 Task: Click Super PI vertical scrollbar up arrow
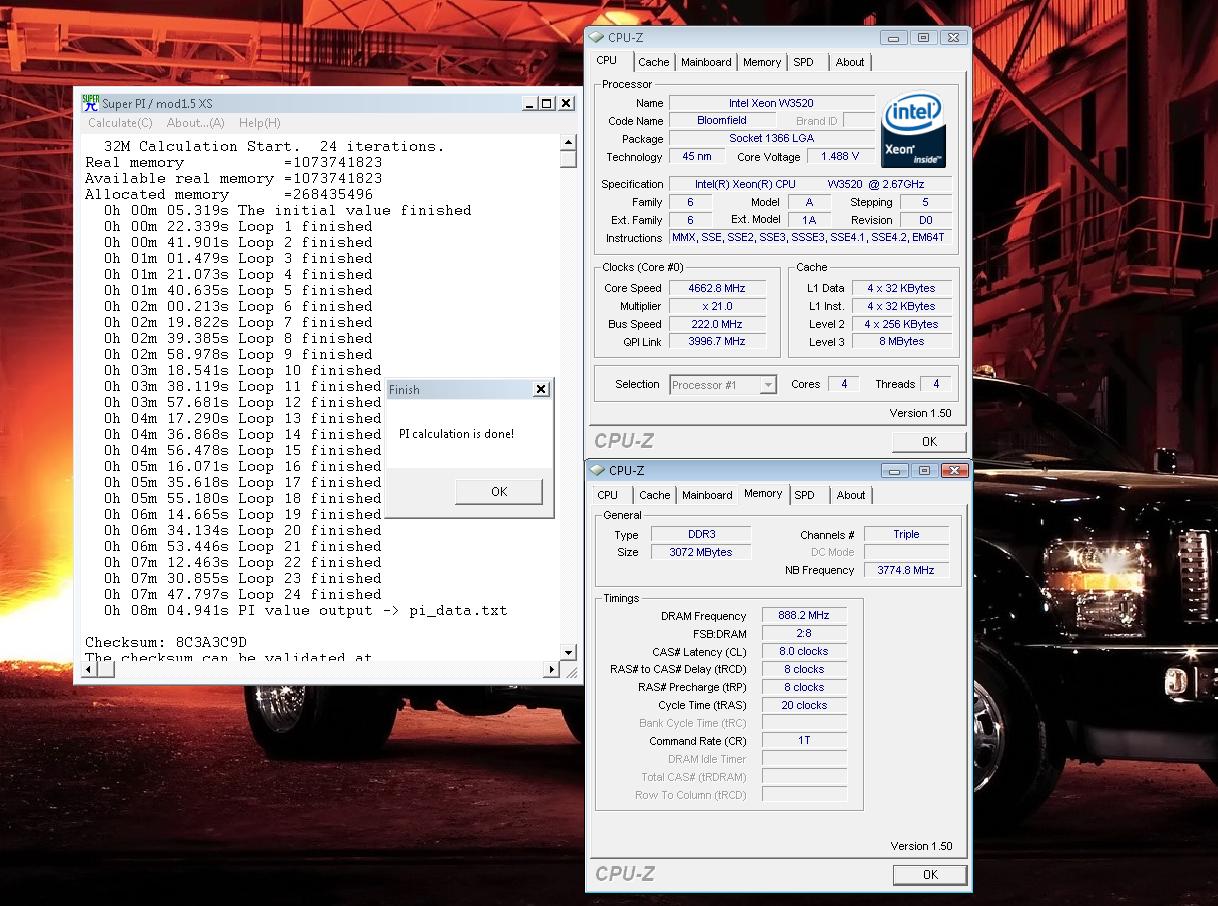568,143
